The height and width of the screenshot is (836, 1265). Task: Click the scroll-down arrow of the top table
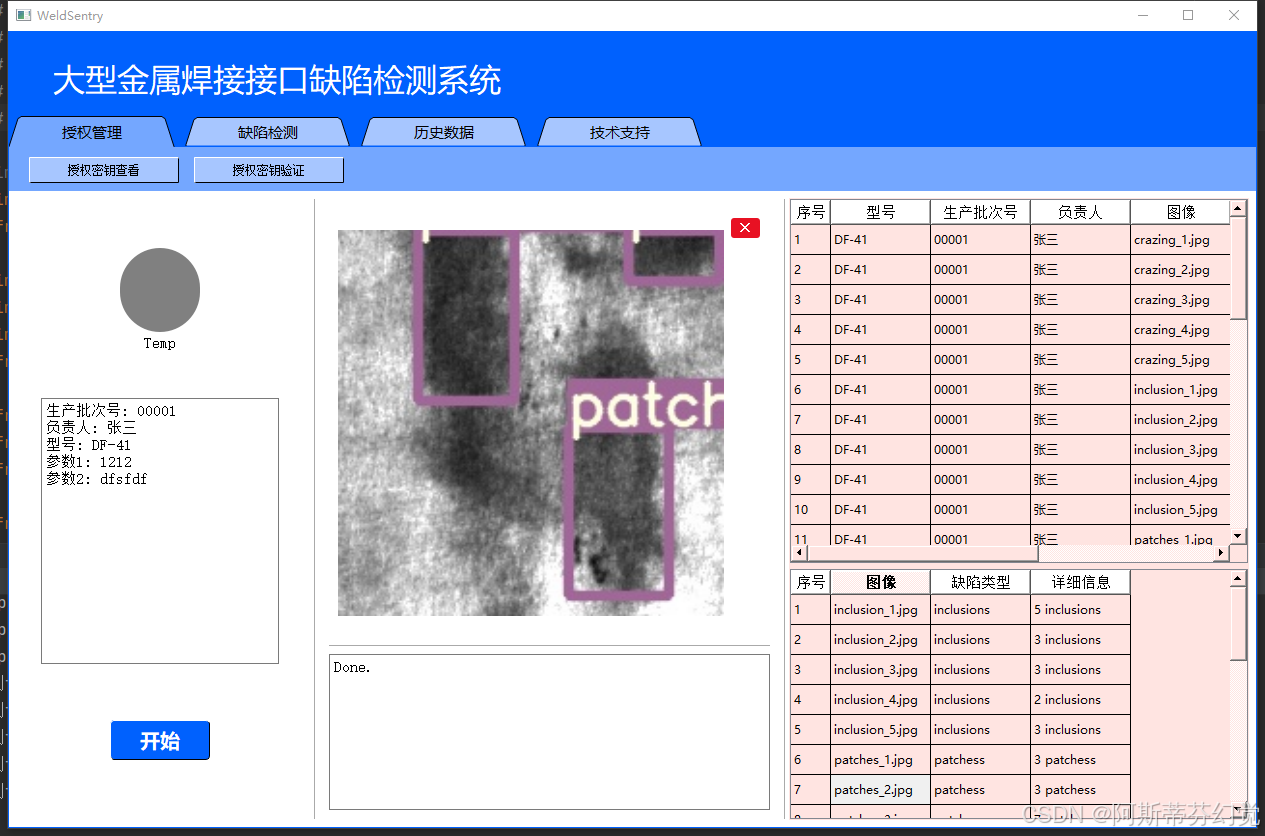click(1237, 533)
